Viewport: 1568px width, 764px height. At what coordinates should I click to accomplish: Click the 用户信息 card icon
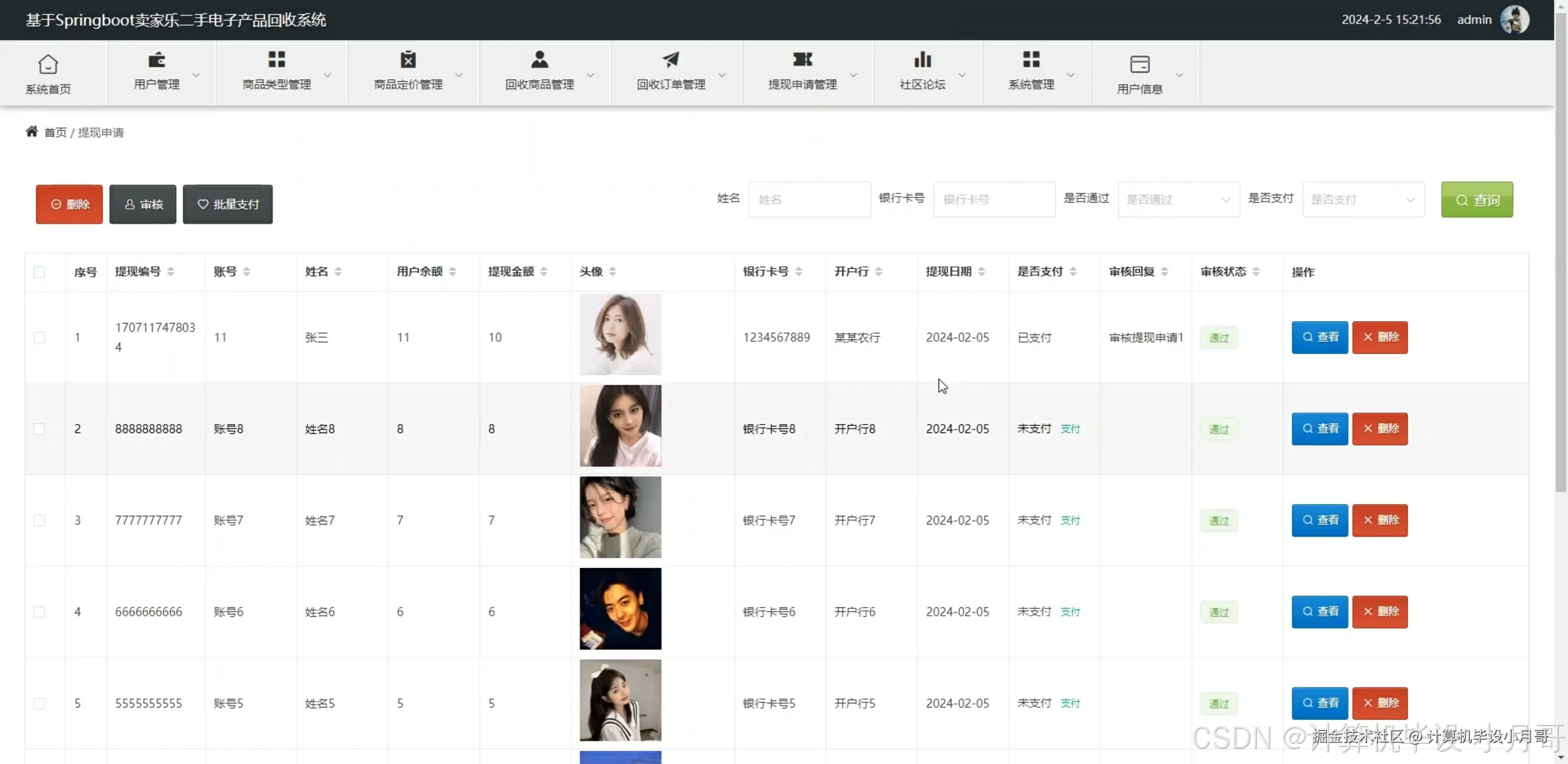(x=1140, y=64)
